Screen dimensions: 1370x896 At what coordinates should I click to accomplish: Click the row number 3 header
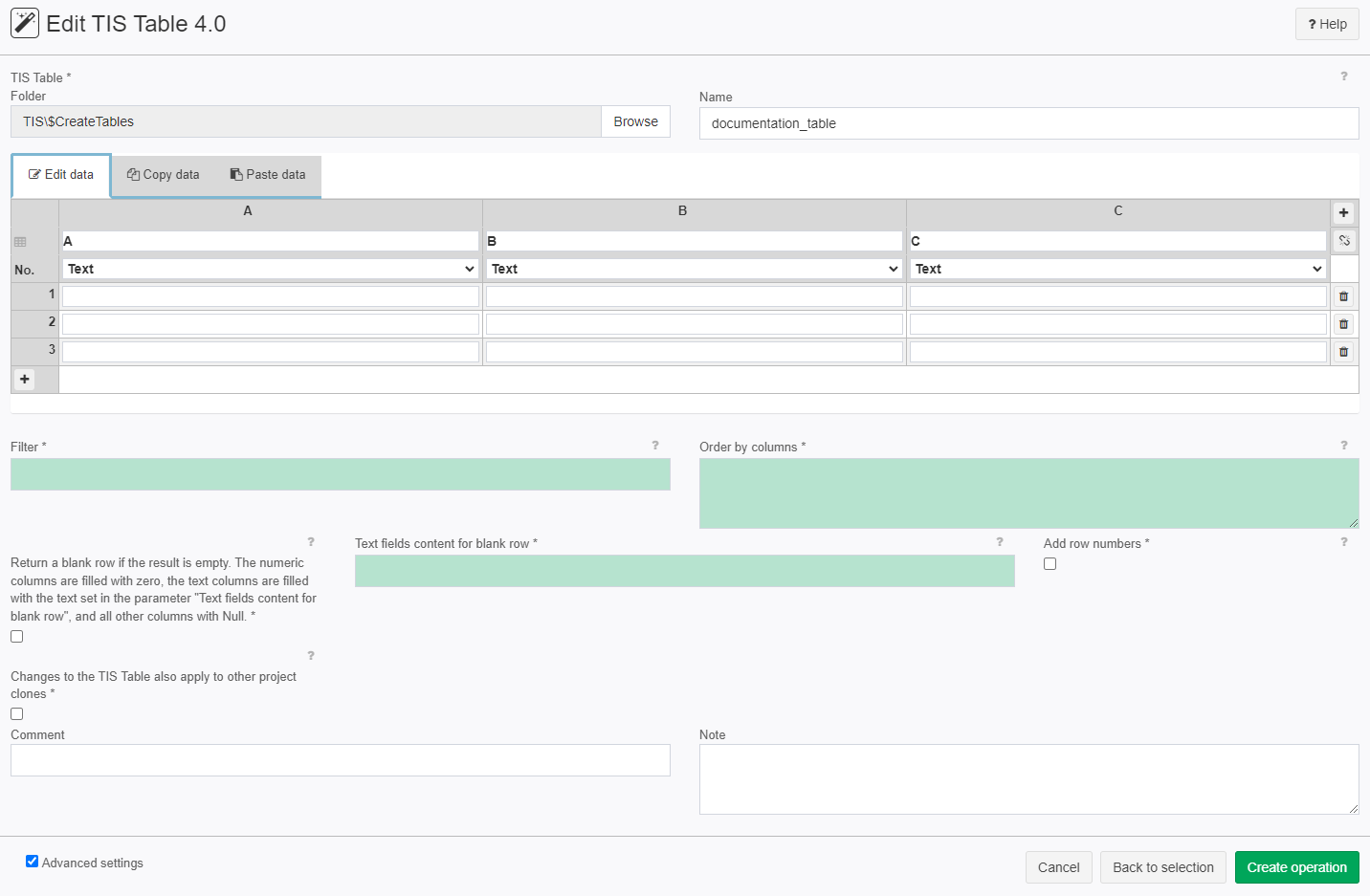35,350
